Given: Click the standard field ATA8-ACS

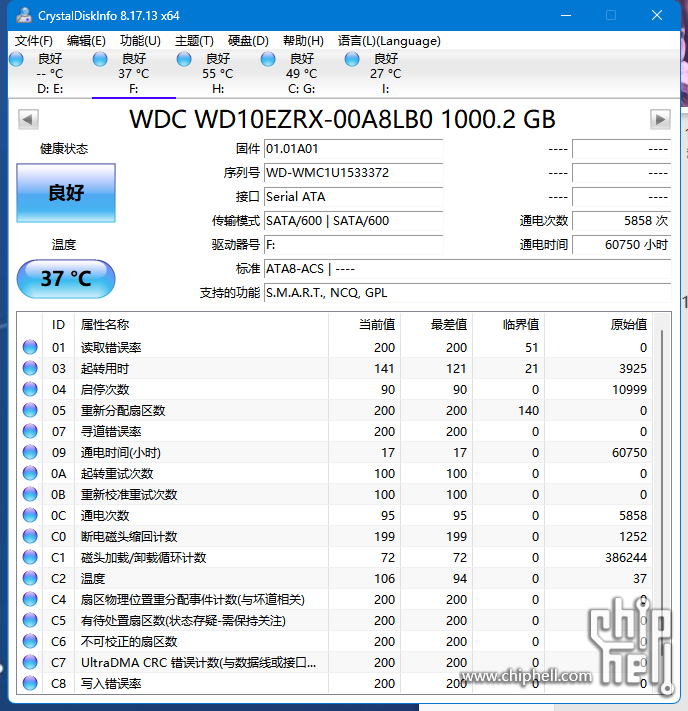Looking at the screenshot, I should click(x=468, y=269).
